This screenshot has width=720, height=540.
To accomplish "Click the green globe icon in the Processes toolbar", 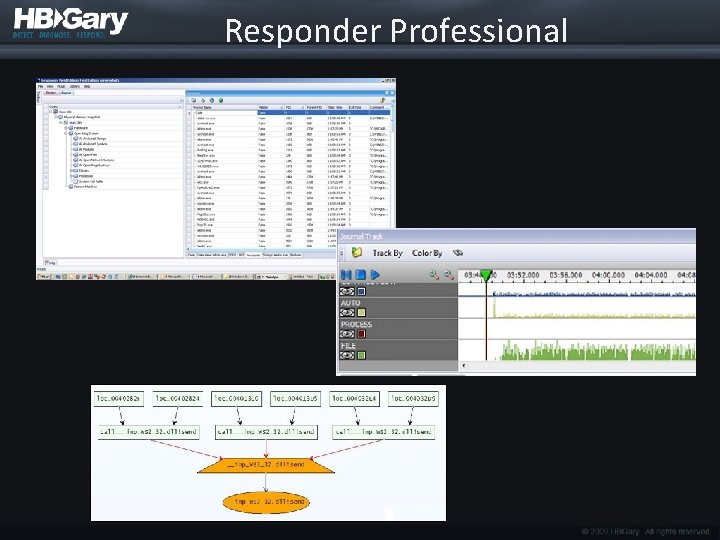I will (x=221, y=100).
